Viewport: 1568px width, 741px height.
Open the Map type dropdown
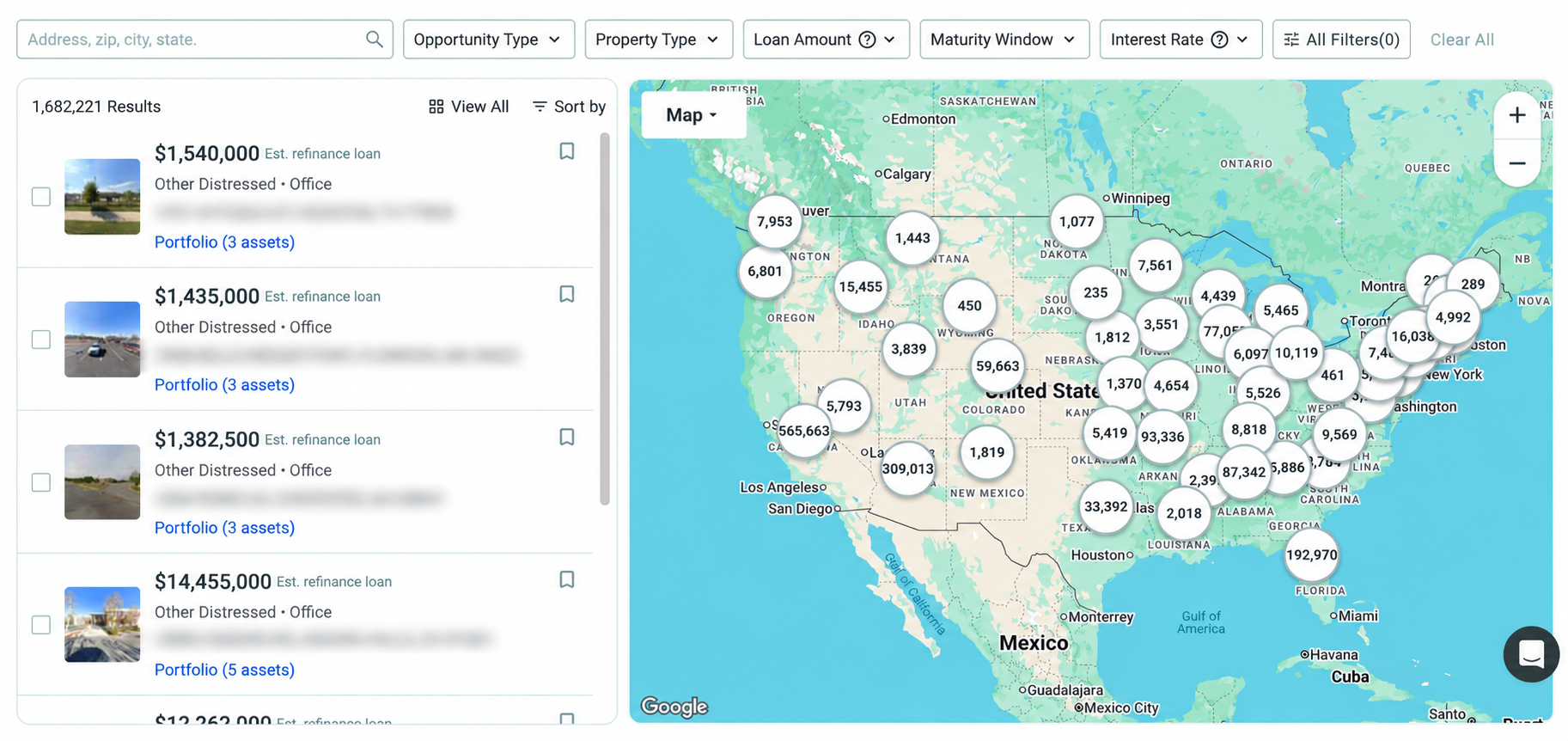692,115
